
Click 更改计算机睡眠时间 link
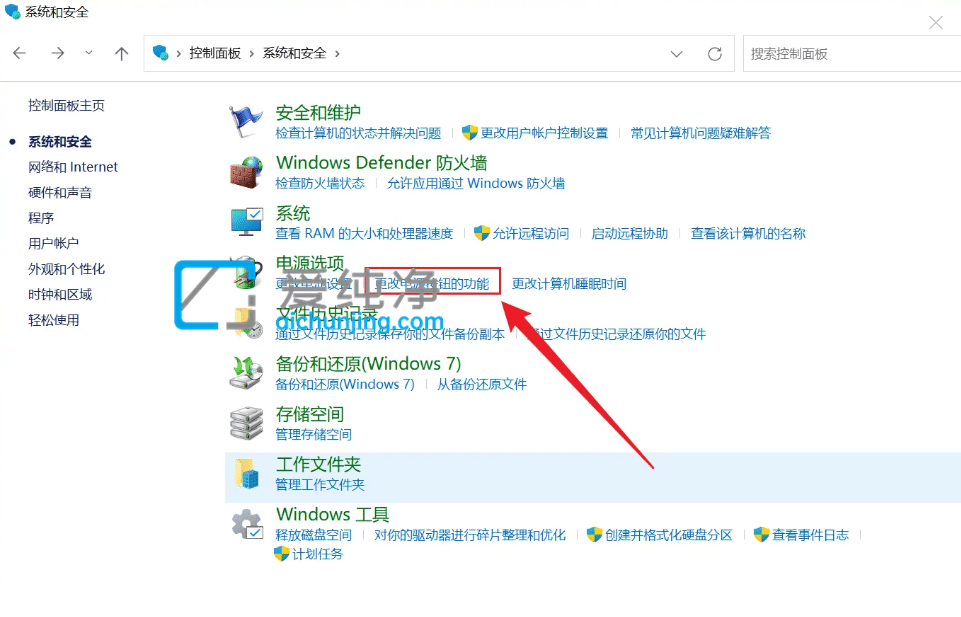(569, 284)
